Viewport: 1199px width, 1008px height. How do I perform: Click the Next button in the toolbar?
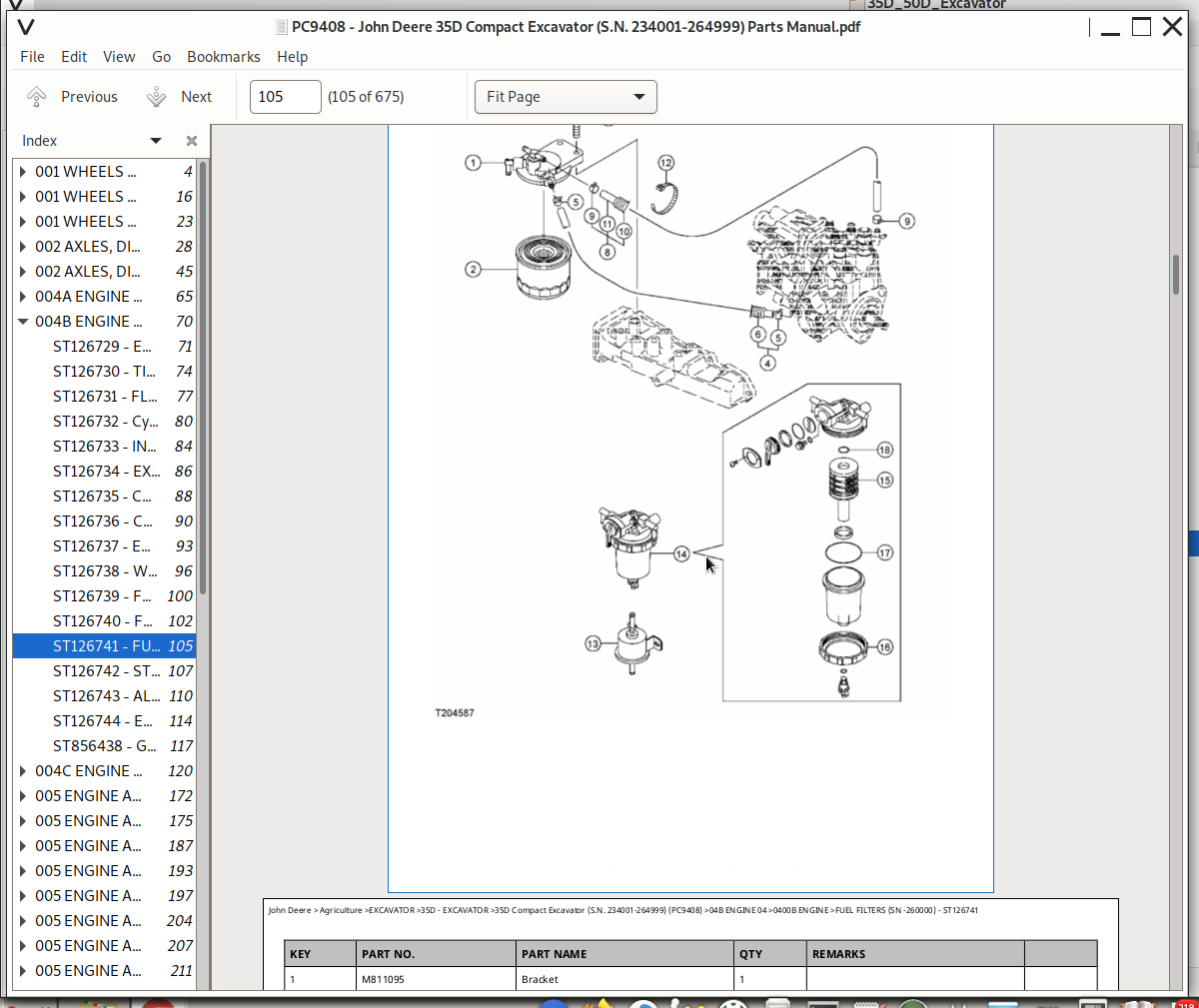[196, 96]
